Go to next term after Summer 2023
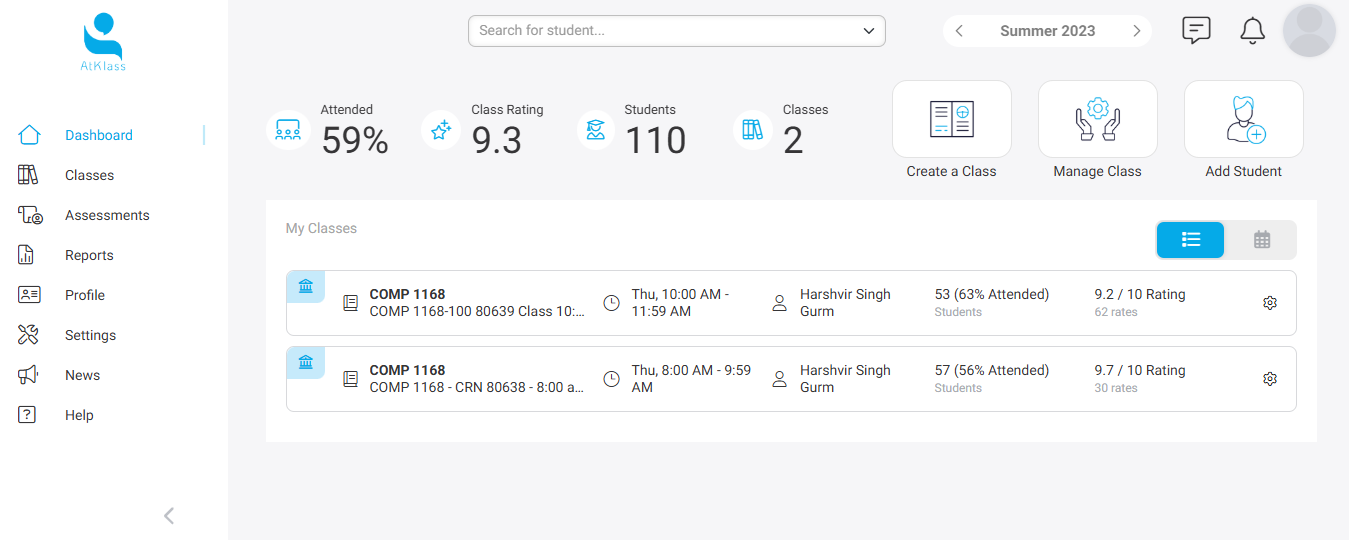The image size is (1349, 540). pyautogui.click(x=1136, y=31)
